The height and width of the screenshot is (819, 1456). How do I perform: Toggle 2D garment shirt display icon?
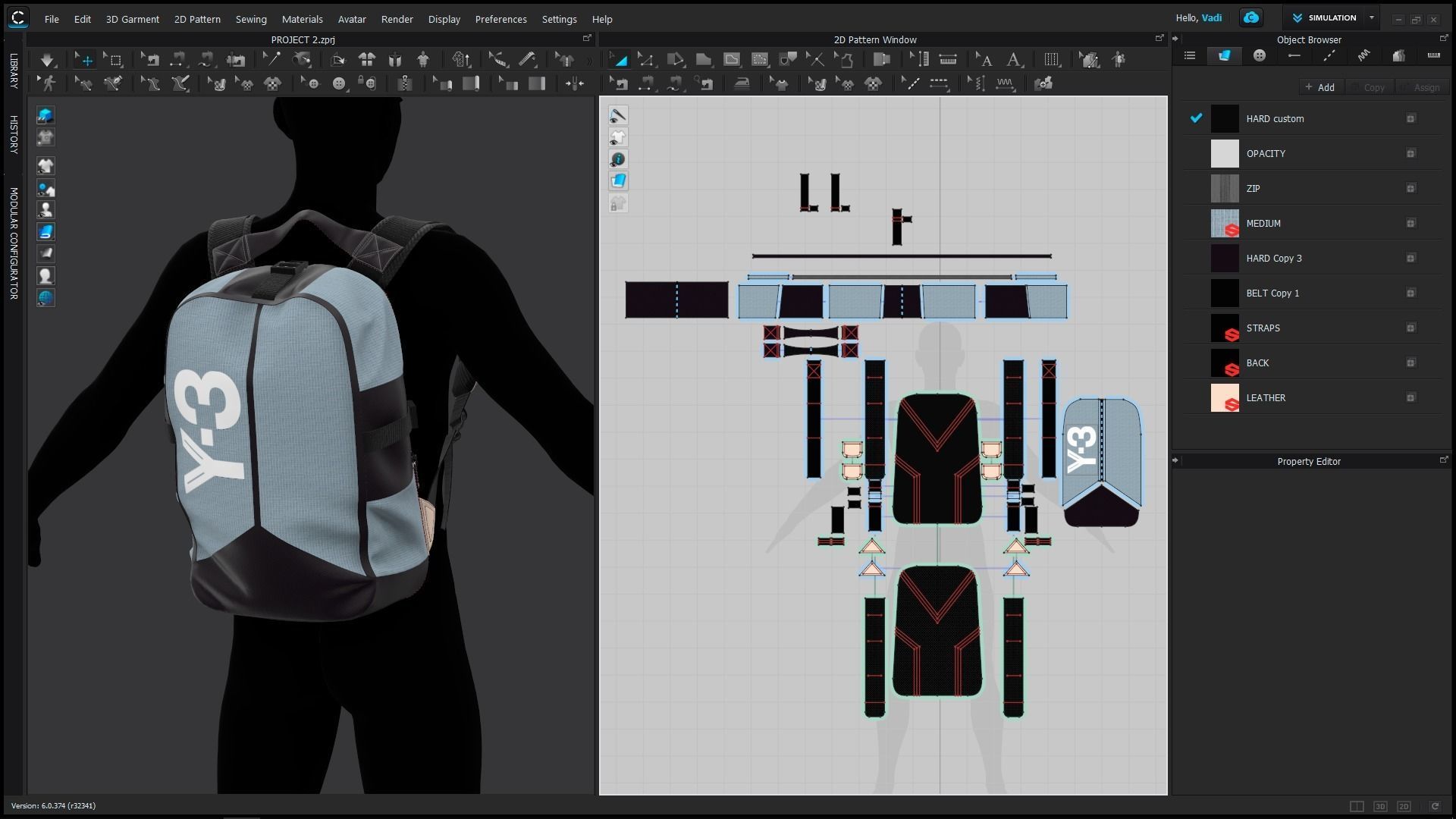[x=618, y=137]
